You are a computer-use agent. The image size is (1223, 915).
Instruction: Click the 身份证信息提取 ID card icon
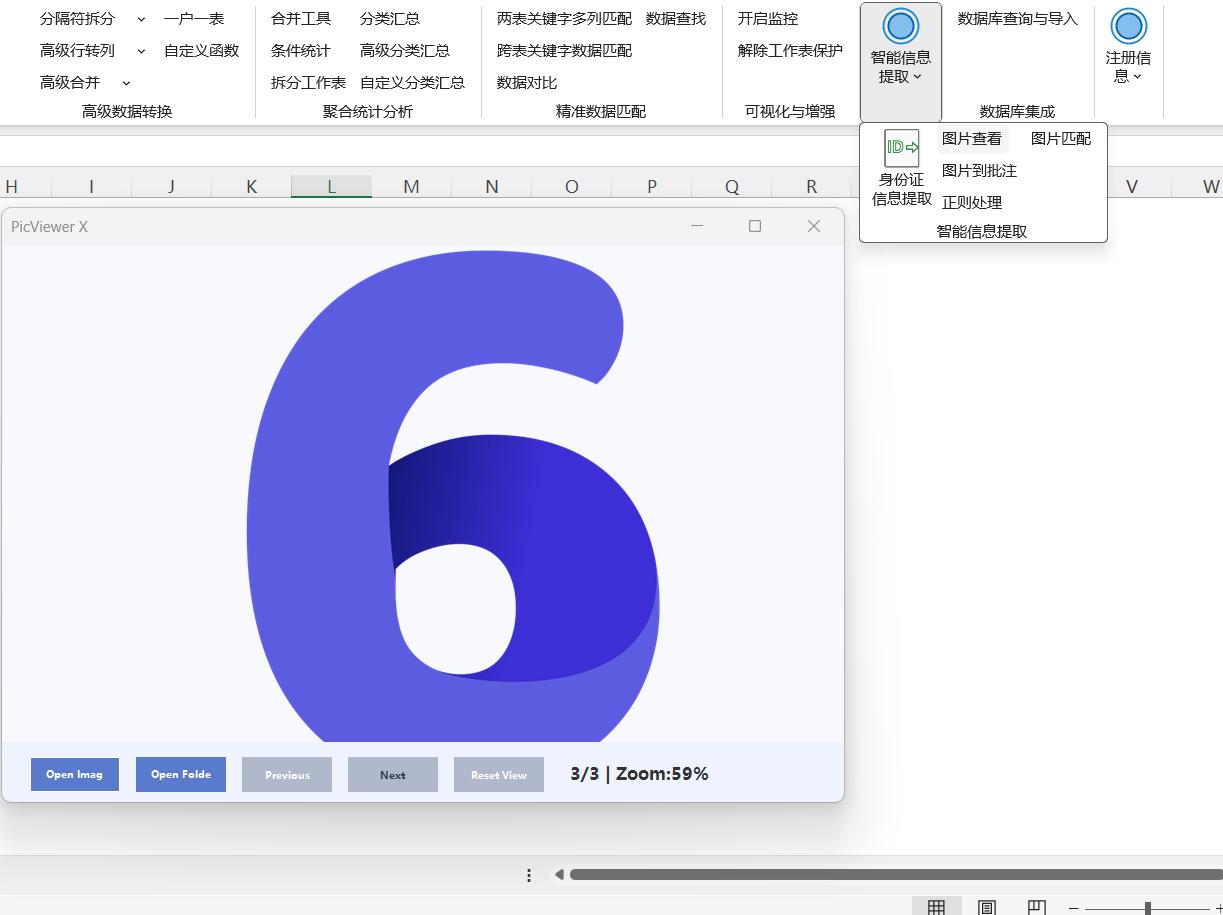[901, 148]
